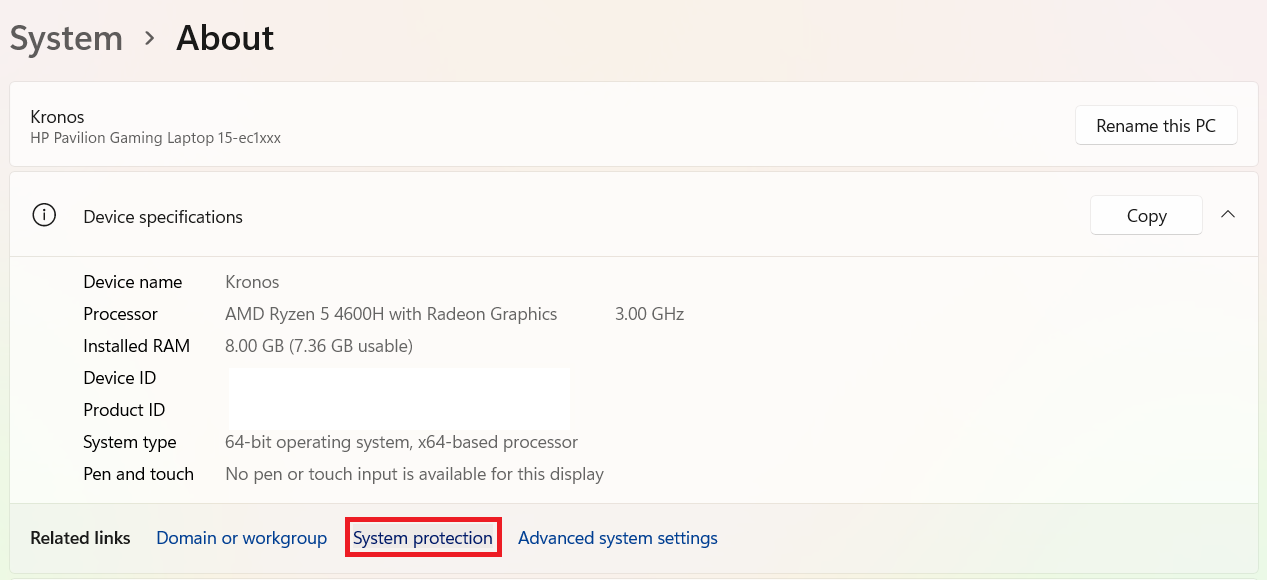Click the Related links label
This screenshot has height=580, width=1267.
coord(80,538)
